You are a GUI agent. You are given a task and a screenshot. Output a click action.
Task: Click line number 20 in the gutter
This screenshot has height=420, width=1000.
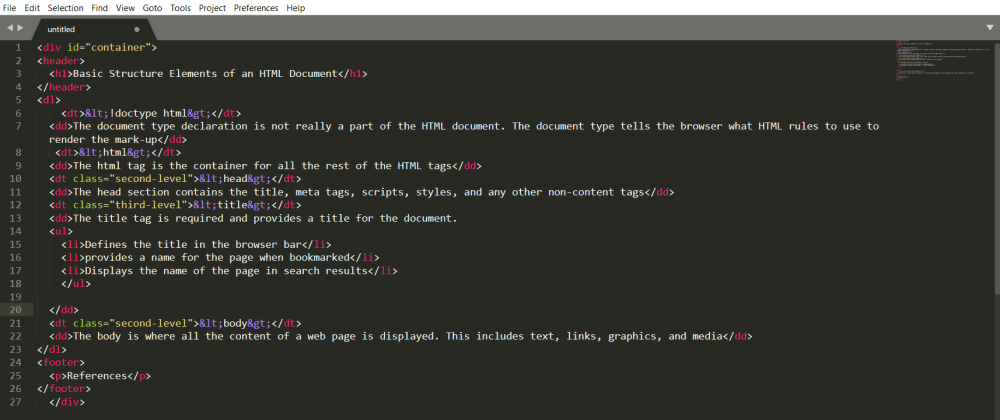16,310
